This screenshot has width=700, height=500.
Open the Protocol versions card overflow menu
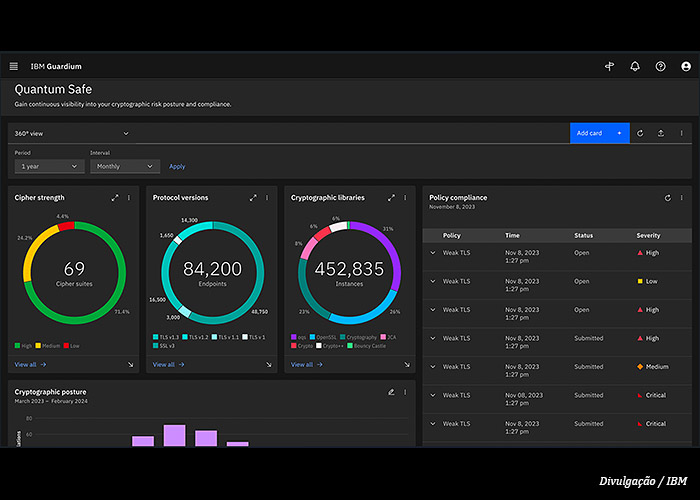tap(267, 197)
